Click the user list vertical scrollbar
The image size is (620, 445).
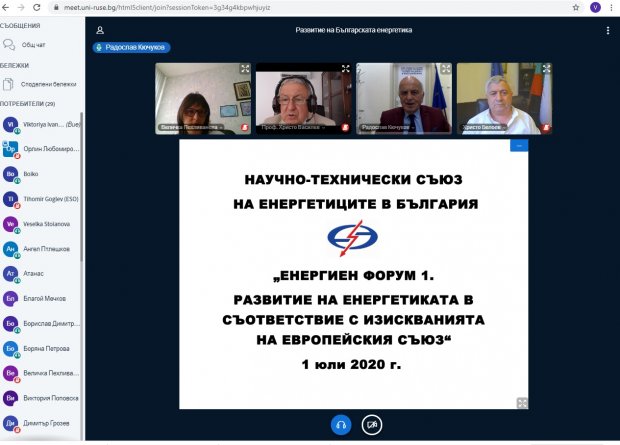(x=81, y=200)
